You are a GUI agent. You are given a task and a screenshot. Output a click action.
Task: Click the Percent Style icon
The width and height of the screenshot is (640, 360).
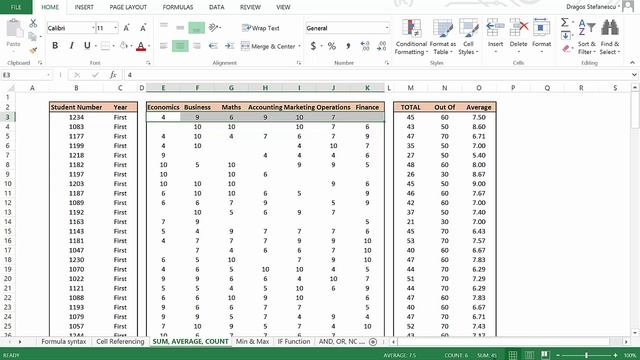click(x=332, y=46)
